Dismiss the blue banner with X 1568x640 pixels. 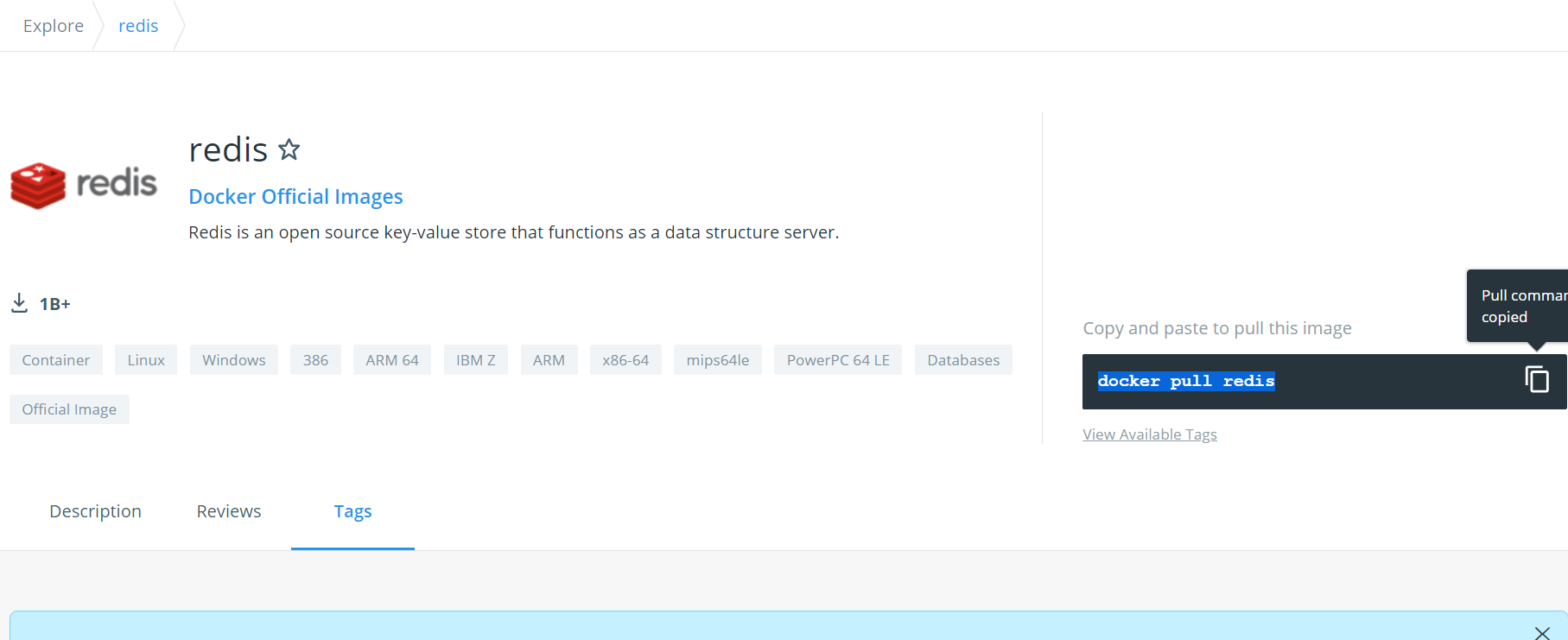pos(1542,633)
